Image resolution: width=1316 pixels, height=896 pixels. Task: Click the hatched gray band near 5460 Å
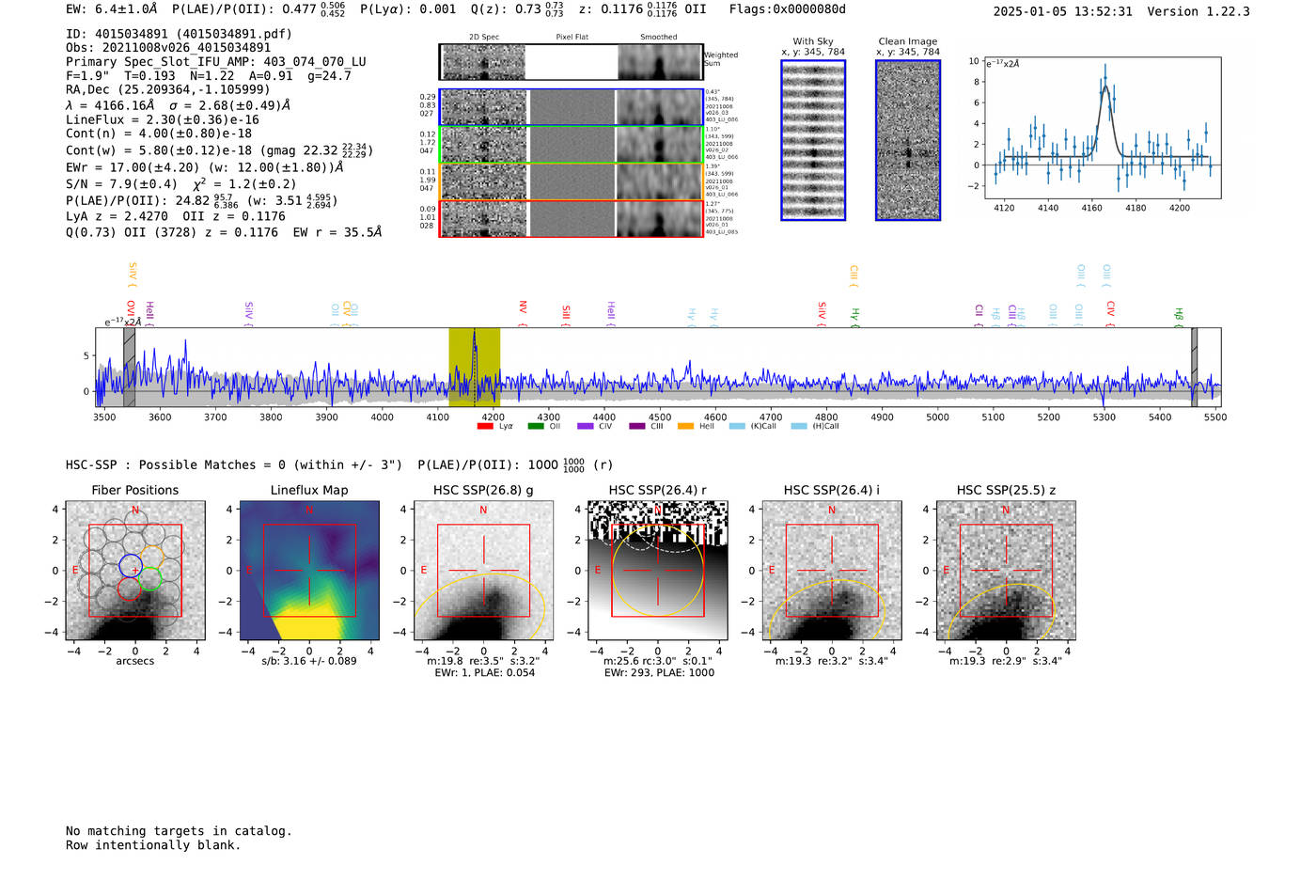coord(1194,367)
